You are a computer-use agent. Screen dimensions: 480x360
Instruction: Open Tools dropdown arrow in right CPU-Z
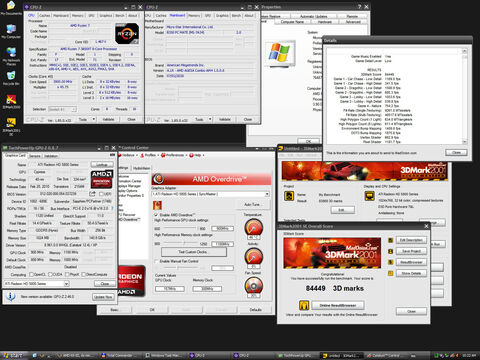tap(210, 119)
